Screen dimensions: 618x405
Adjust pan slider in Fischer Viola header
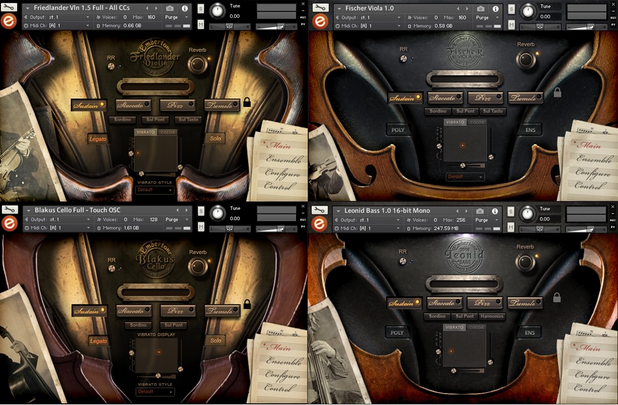click(540, 26)
